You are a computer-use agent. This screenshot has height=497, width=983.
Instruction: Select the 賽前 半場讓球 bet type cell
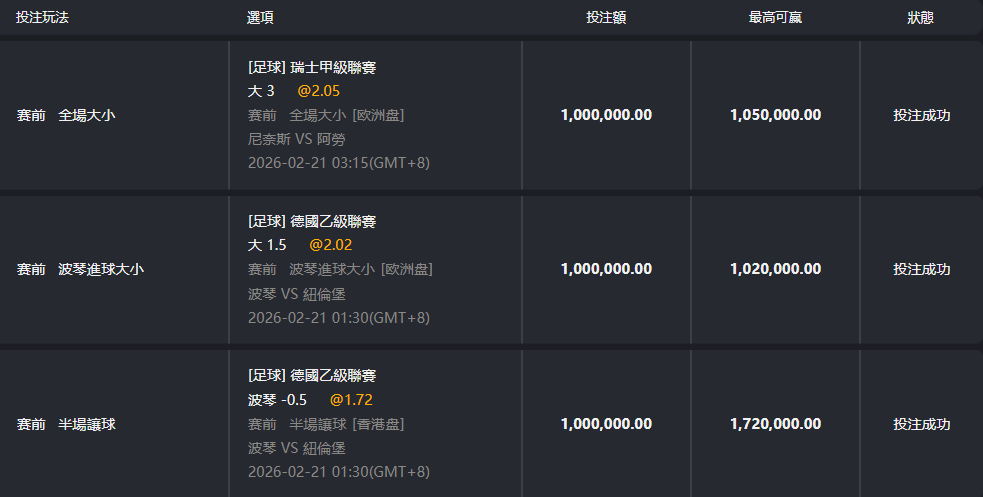pyautogui.click(x=66, y=424)
